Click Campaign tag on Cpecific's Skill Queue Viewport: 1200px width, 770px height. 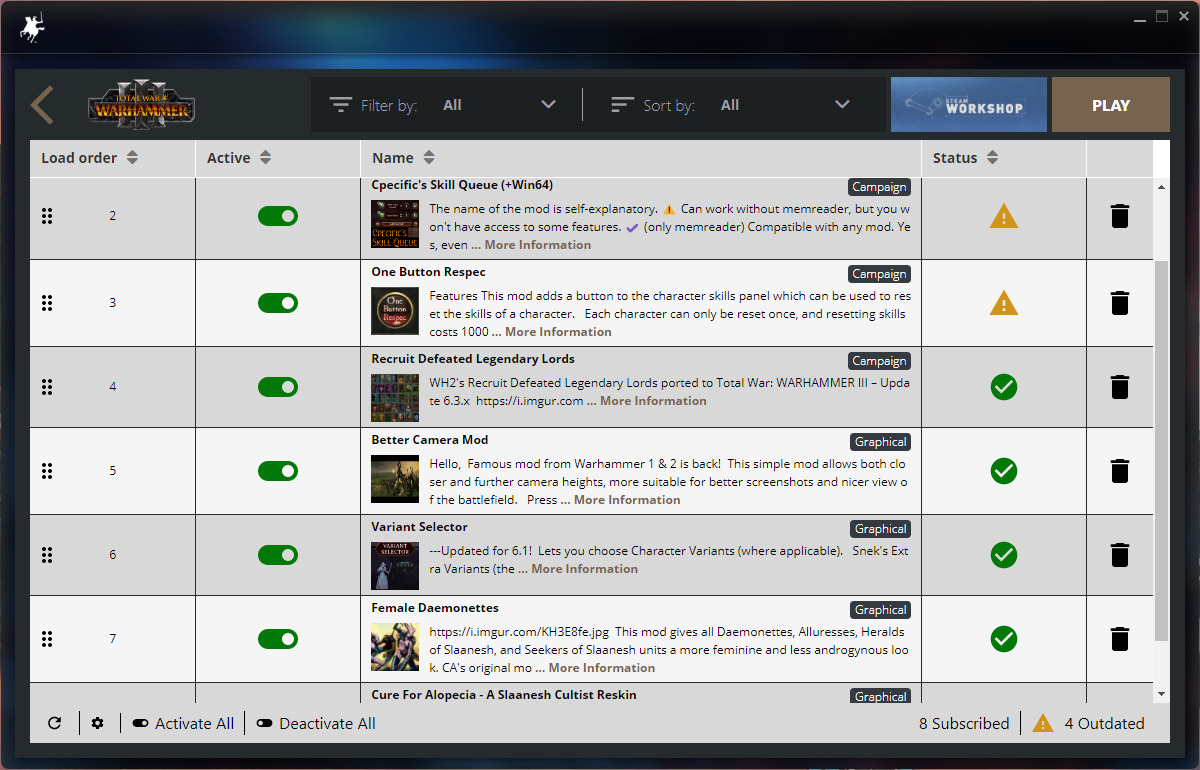pos(880,187)
